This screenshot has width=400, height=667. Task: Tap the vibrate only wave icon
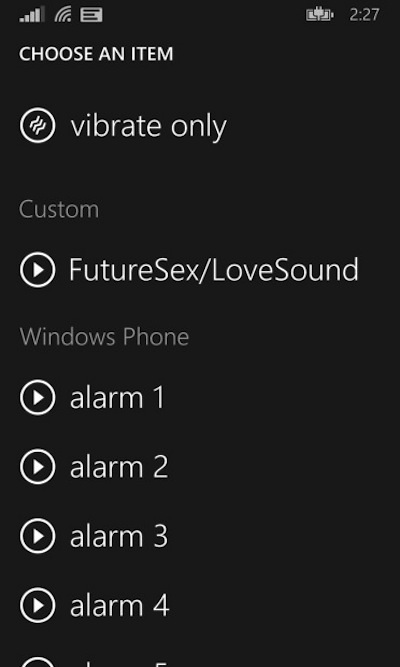37,125
